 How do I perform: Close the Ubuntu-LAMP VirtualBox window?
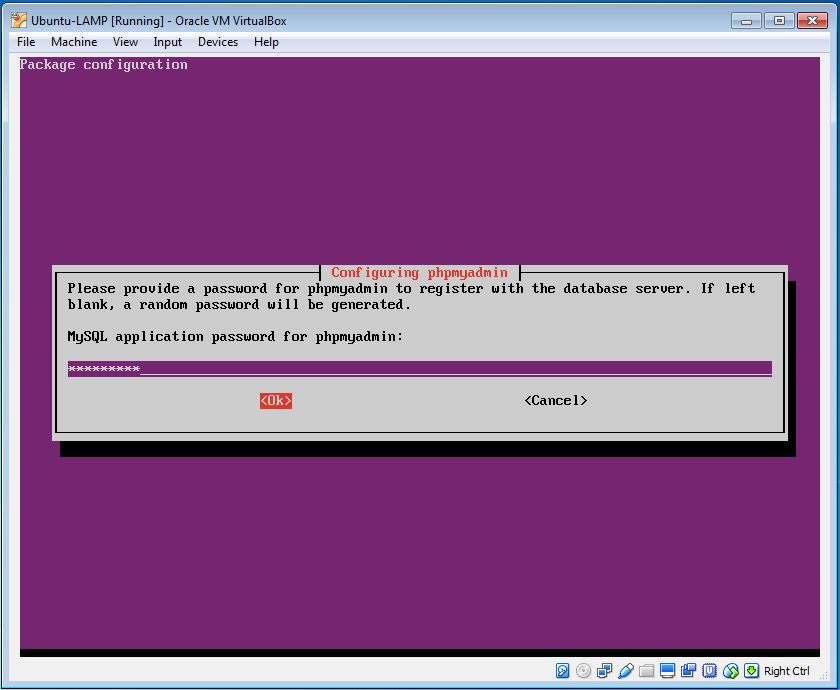click(x=812, y=21)
